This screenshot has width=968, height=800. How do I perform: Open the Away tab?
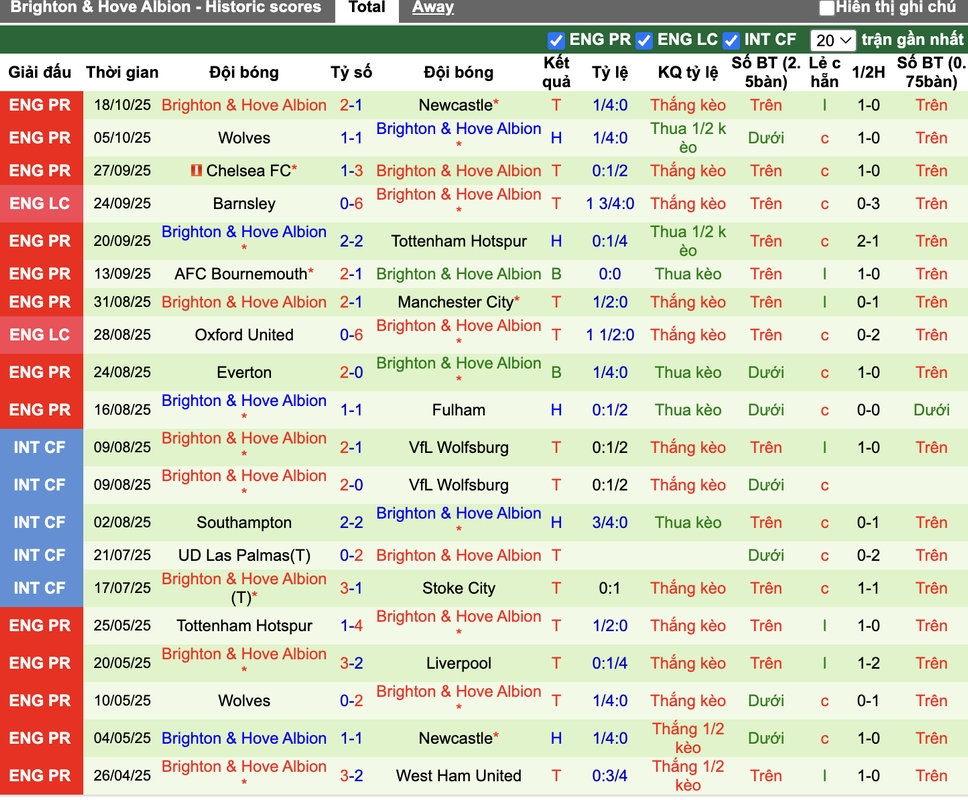click(433, 8)
